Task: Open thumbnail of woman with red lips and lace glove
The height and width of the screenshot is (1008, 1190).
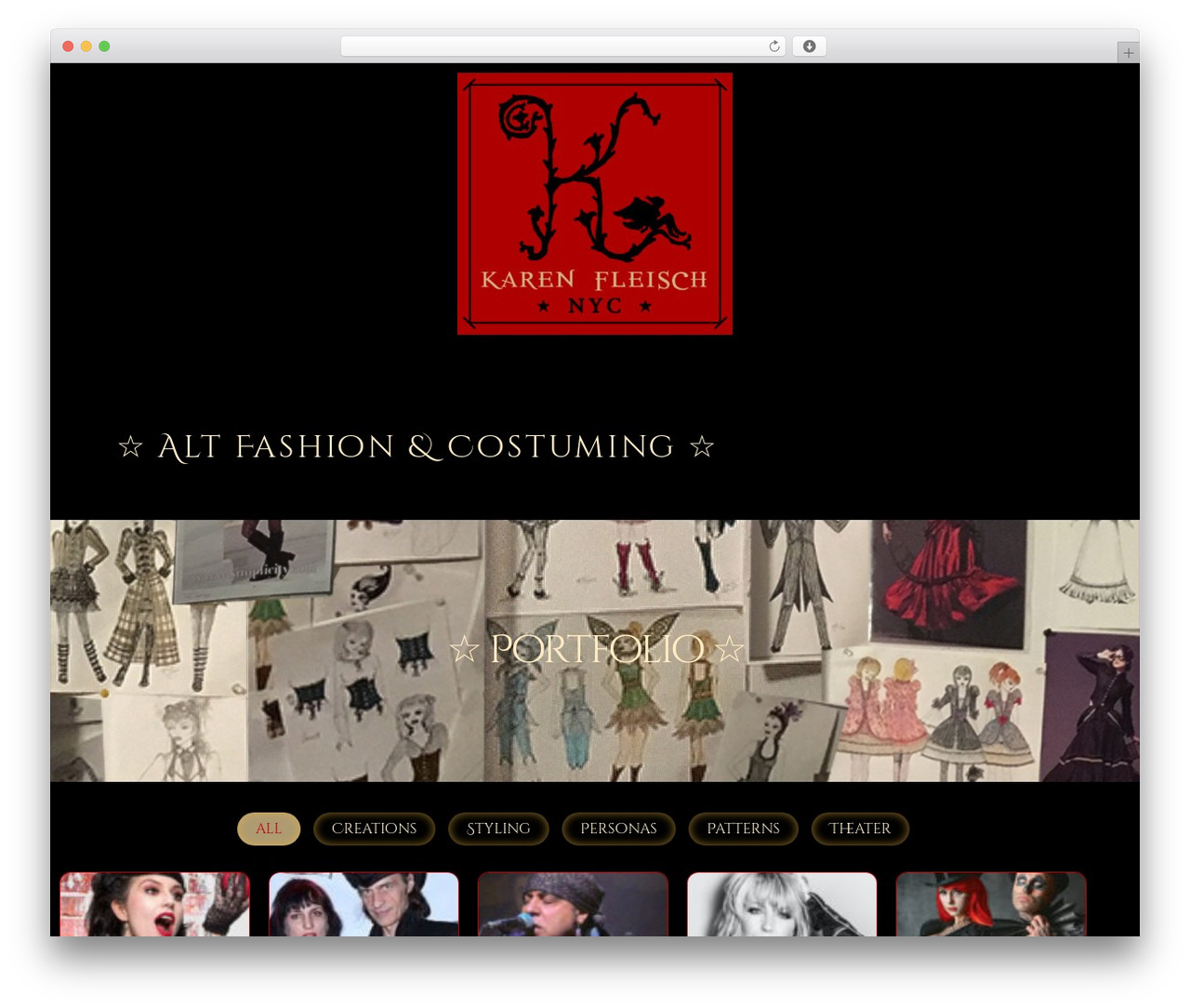Action: [x=154, y=904]
